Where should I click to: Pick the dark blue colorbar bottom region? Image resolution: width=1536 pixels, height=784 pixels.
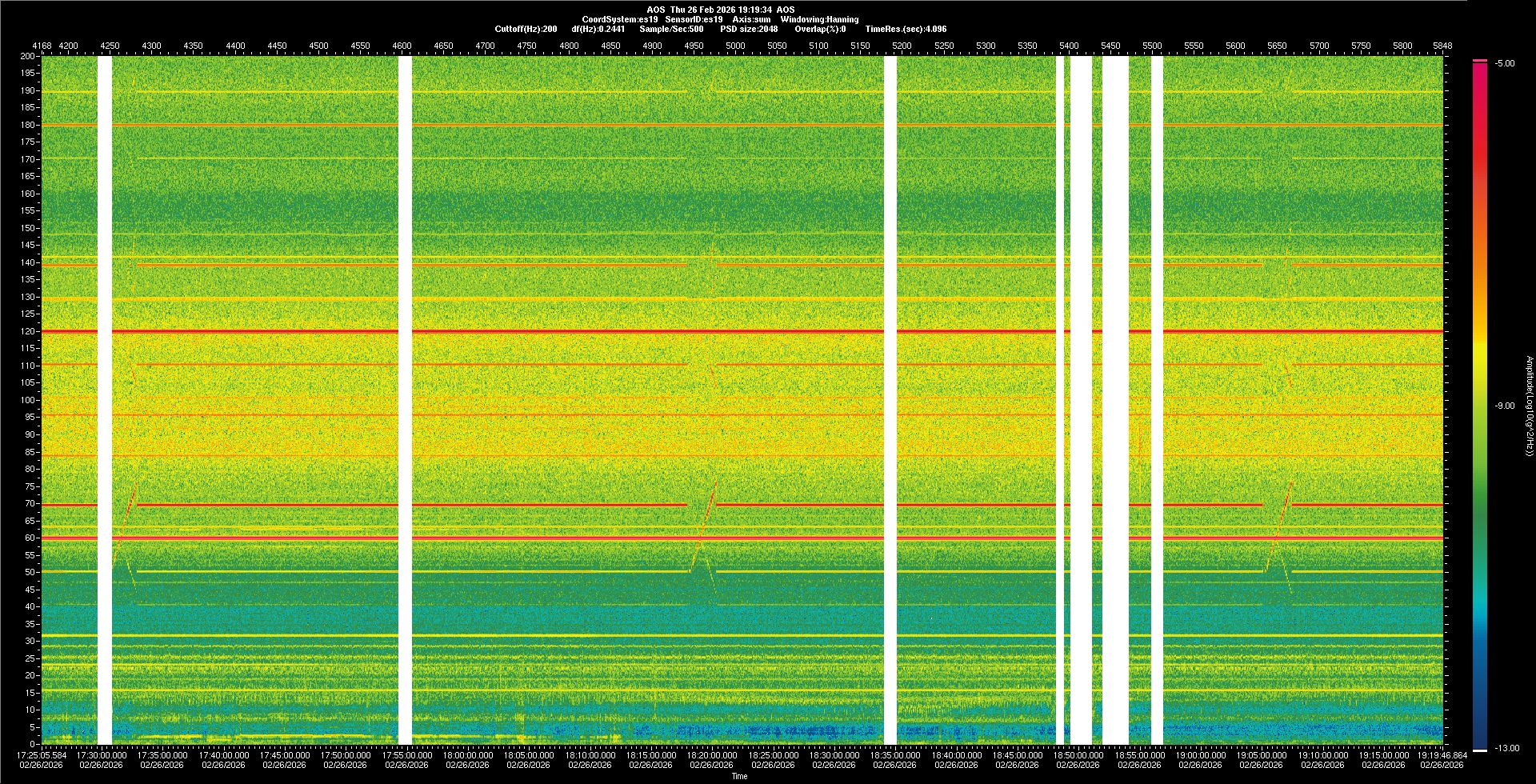coord(1480,728)
